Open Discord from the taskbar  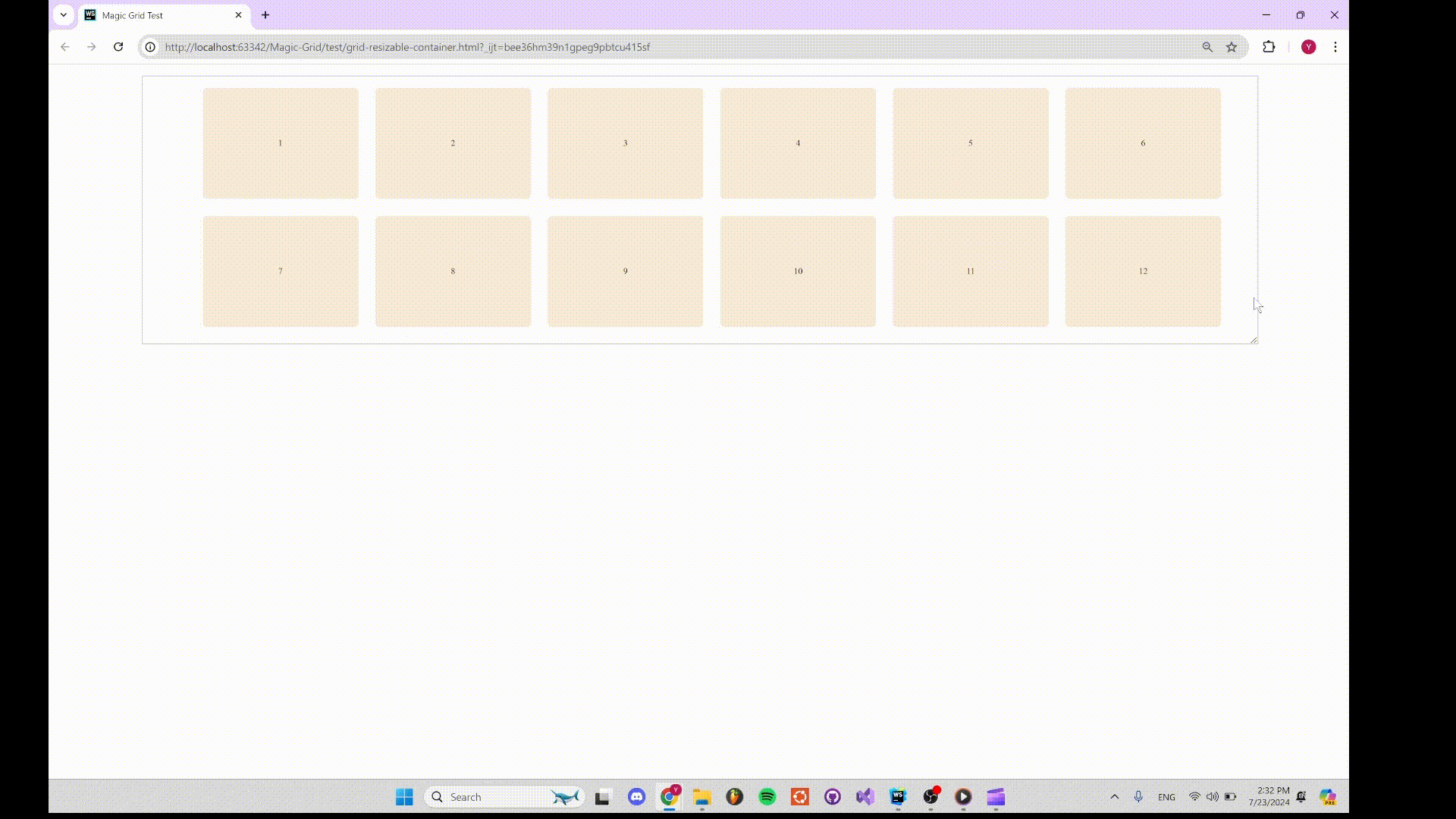pos(636,797)
